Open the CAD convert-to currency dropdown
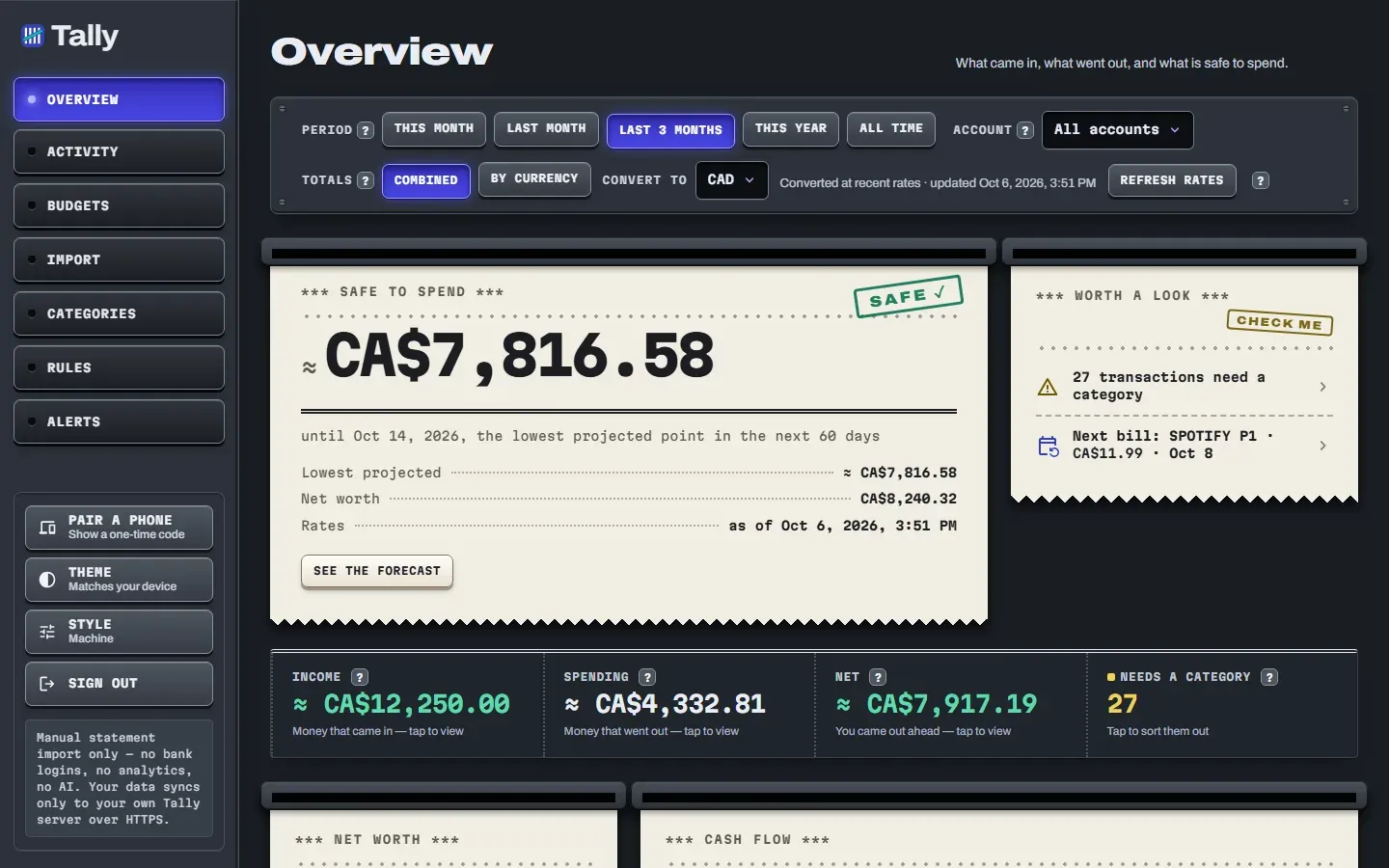 pyautogui.click(x=732, y=180)
